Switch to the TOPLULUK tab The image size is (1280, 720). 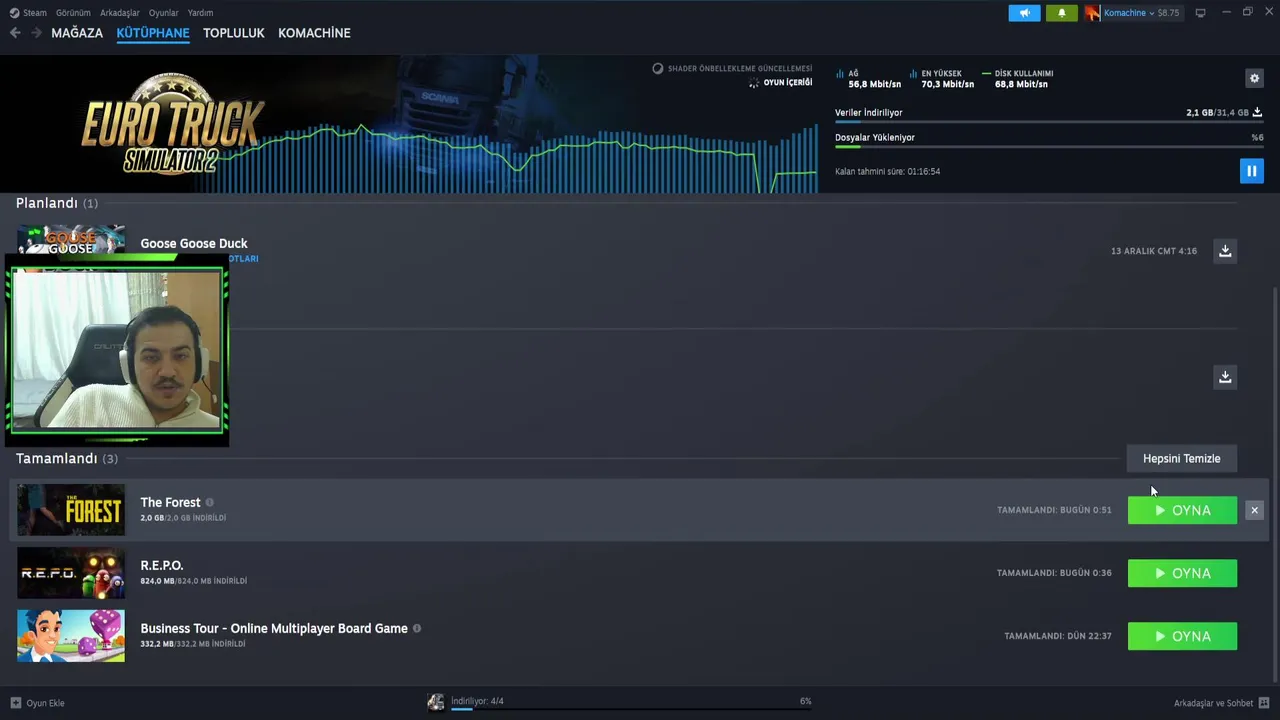tap(234, 33)
